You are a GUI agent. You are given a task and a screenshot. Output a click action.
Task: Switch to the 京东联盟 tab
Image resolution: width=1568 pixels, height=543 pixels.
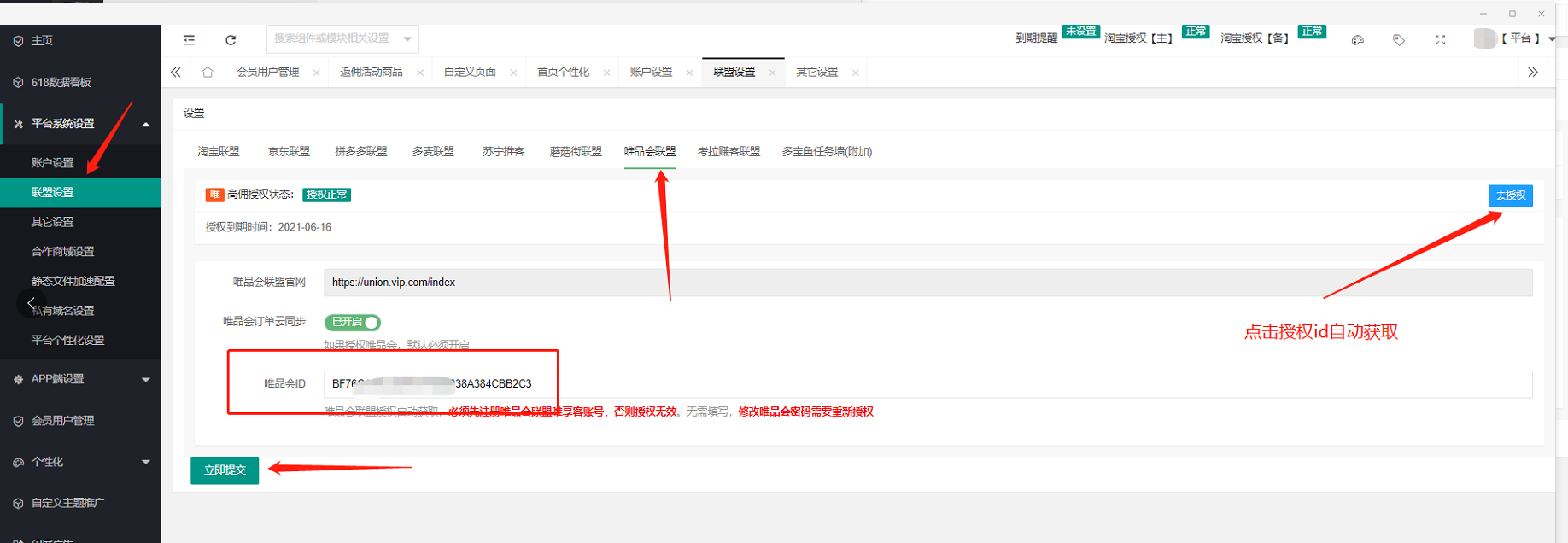coord(289,151)
